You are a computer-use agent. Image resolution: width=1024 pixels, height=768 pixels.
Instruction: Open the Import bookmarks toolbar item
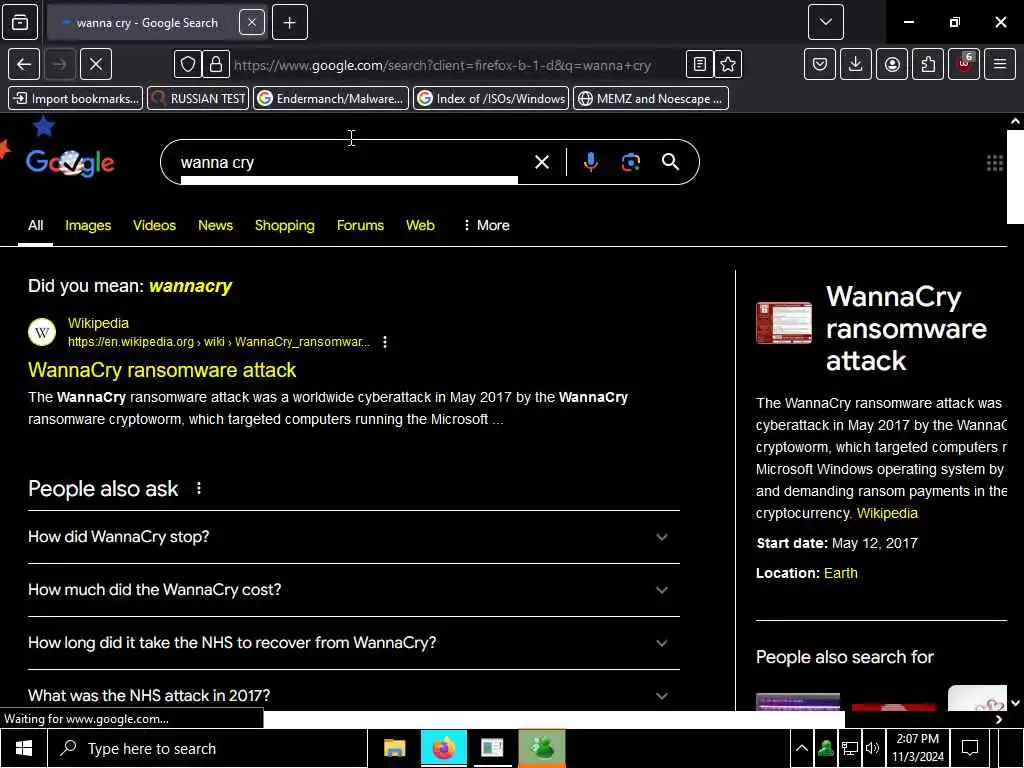pos(76,99)
